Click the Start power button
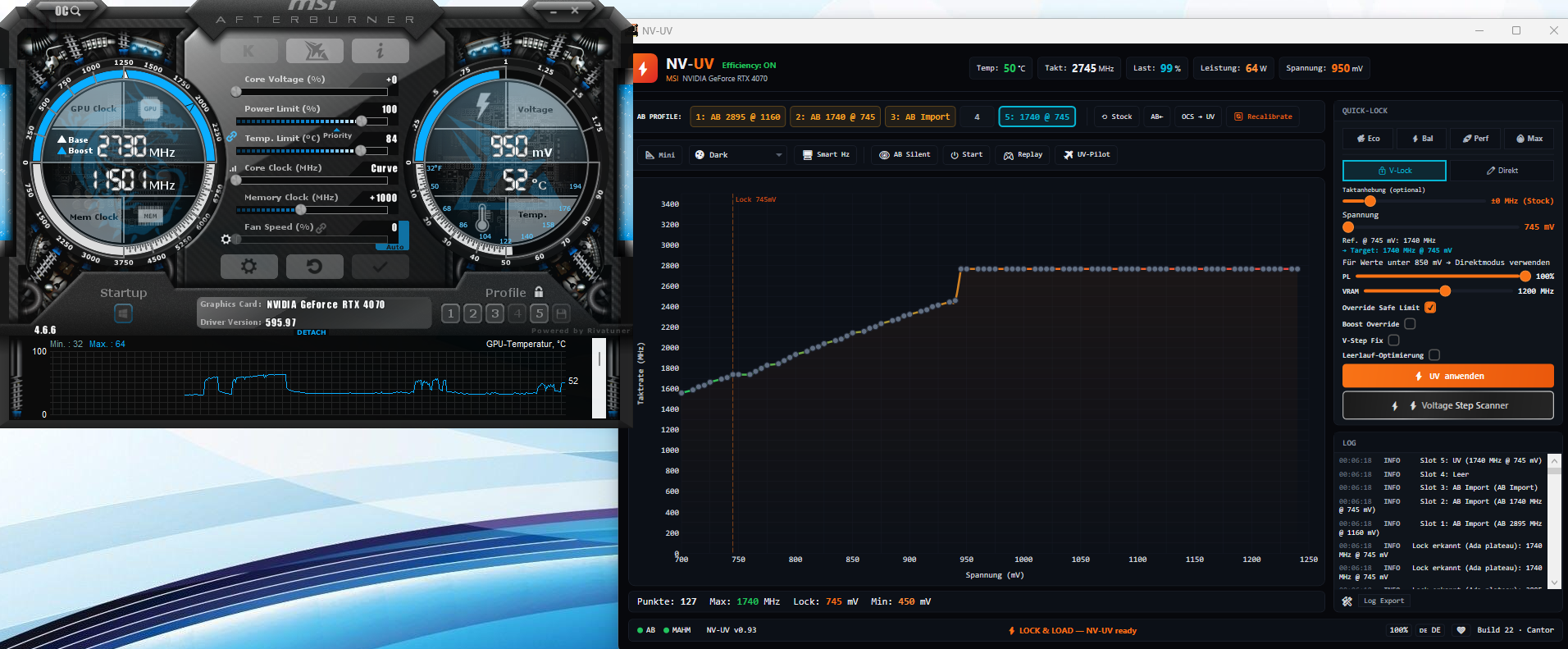 coord(966,154)
